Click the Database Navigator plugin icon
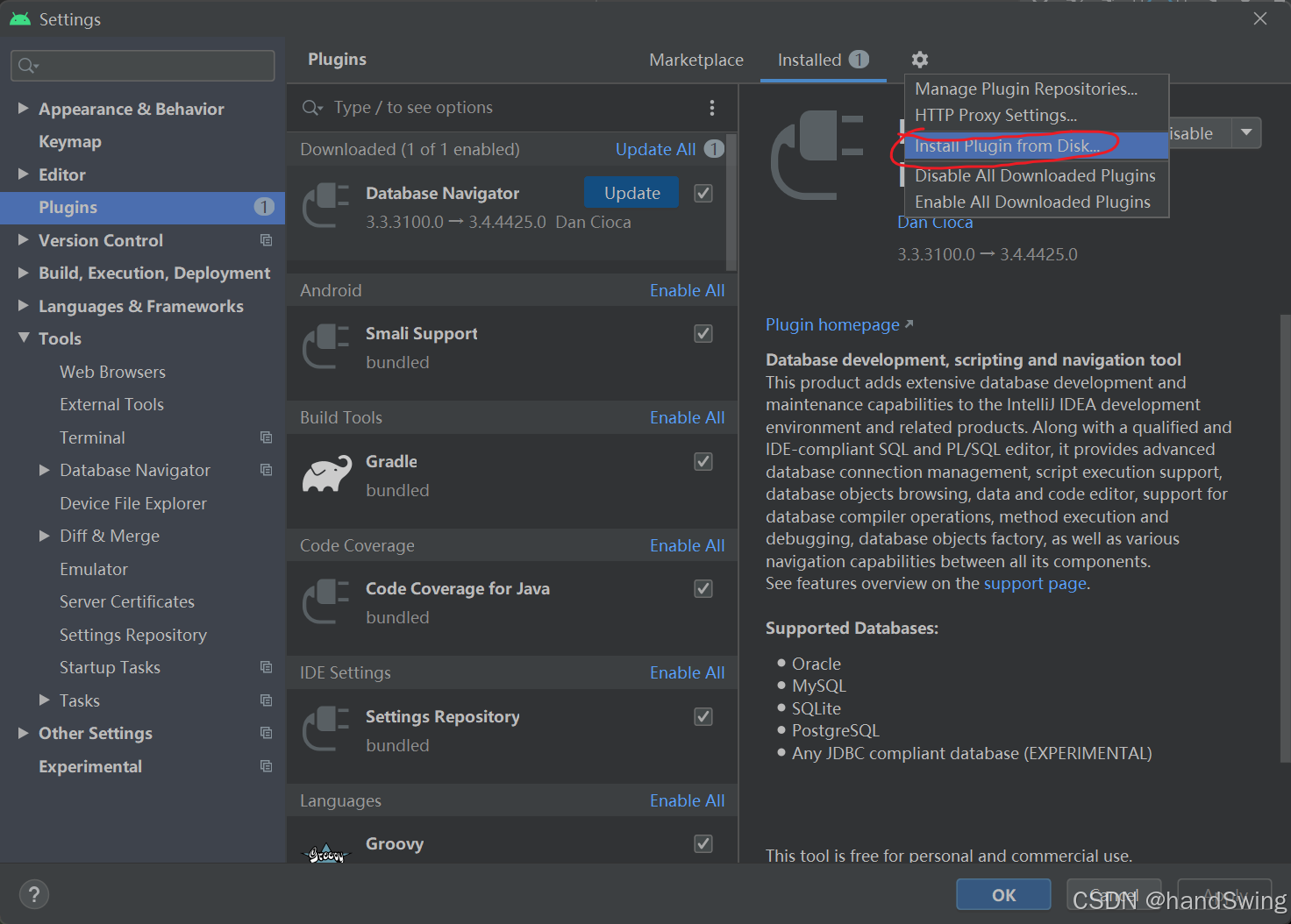The width and height of the screenshot is (1291, 924). coord(326,206)
